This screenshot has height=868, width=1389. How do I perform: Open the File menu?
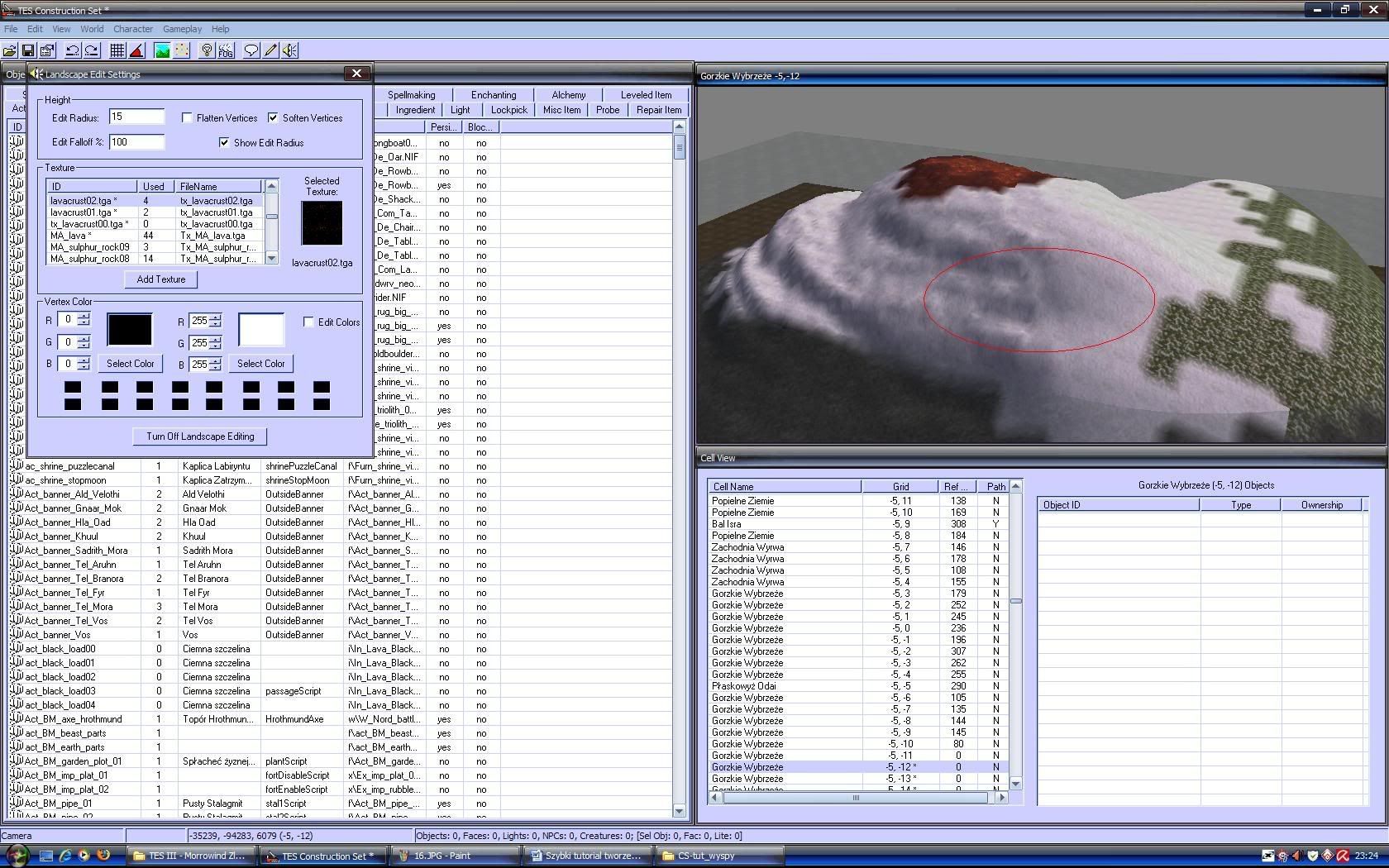tap(11, 29)
